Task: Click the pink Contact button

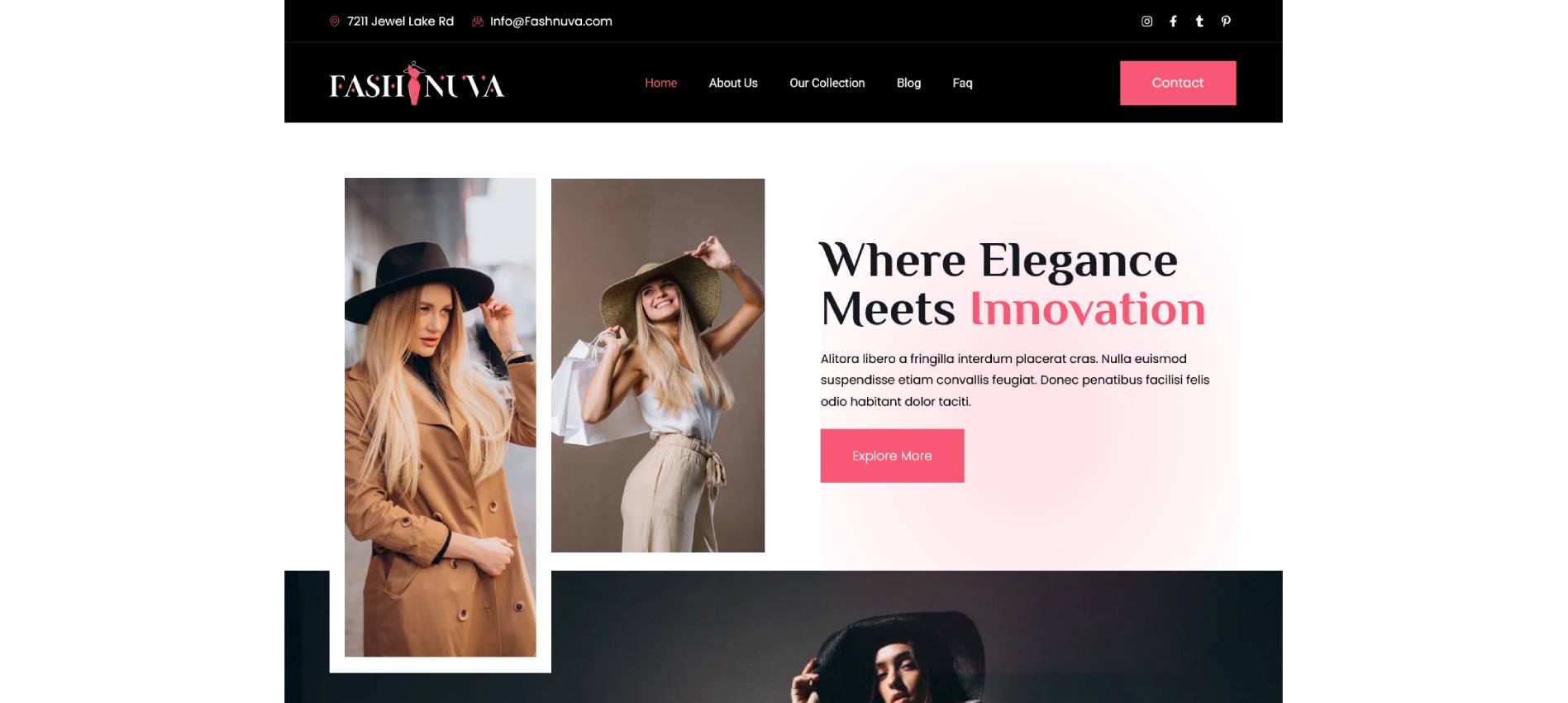Action: point(1178,83)
